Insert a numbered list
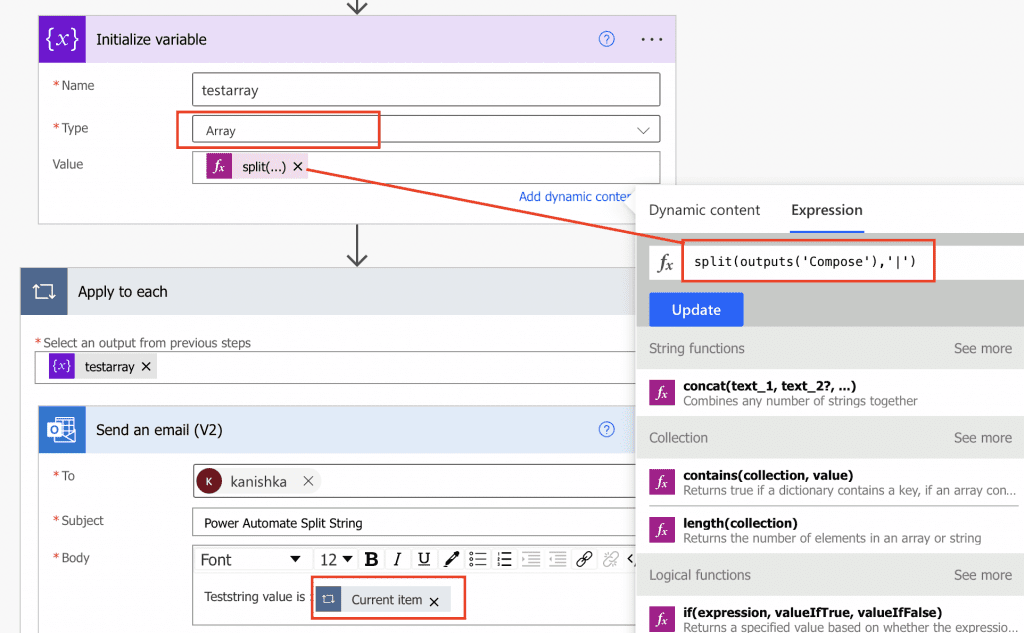The height and width of the screenshot is (633, 1024). pyautogui.click(x=504, y=559)
